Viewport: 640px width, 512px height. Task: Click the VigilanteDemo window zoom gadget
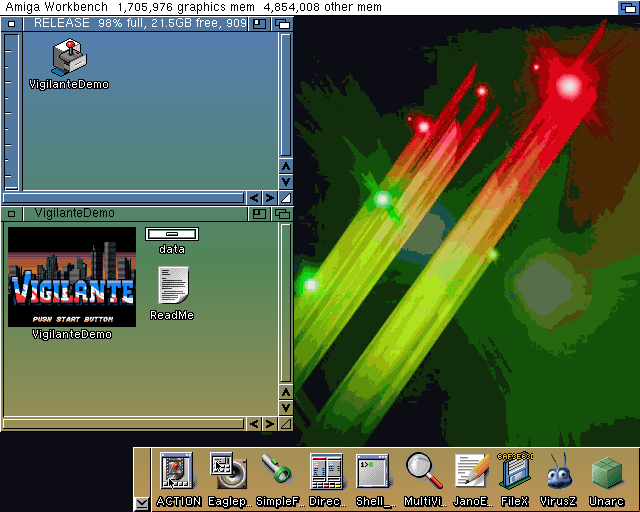259,214
